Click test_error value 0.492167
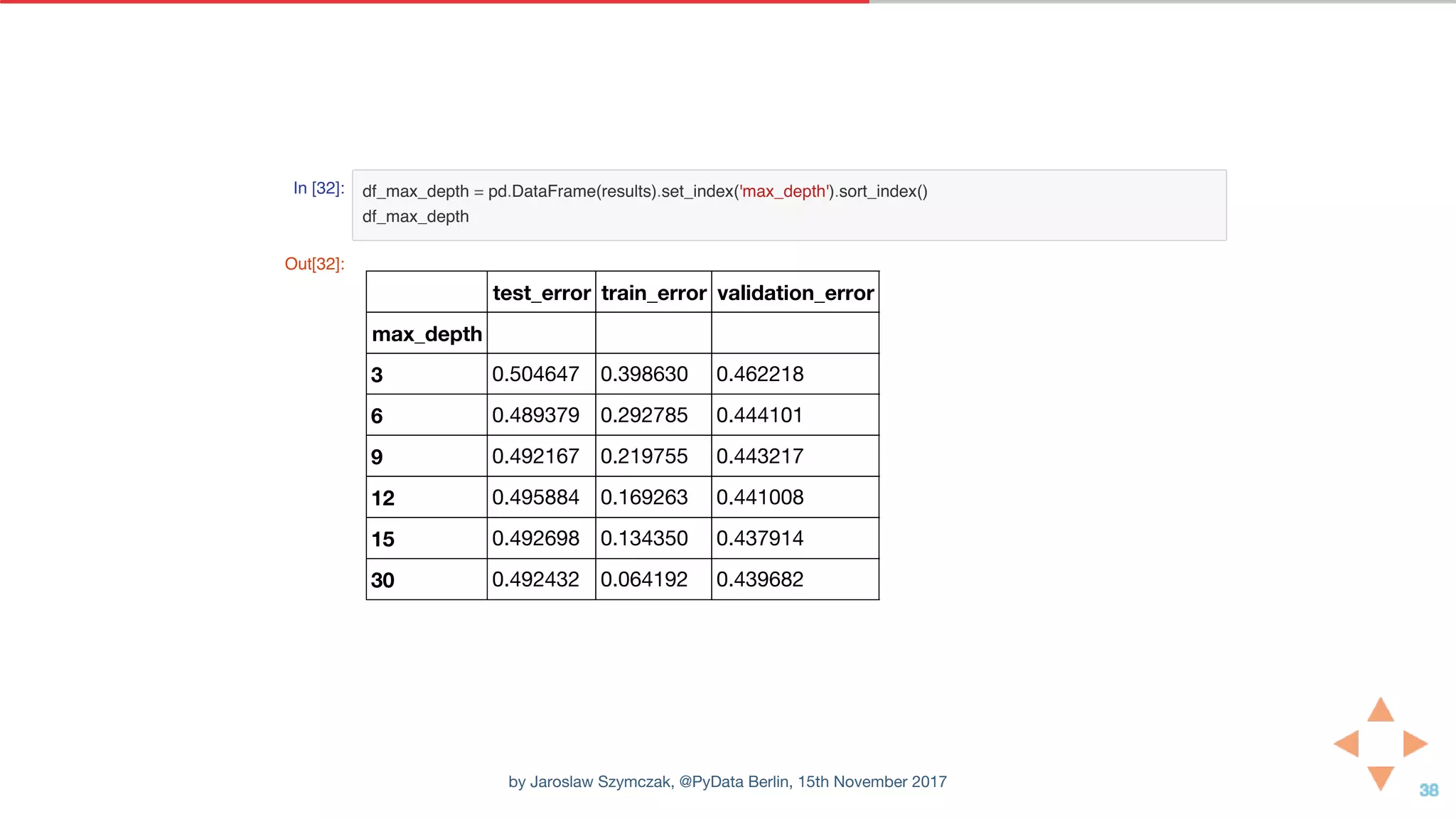The width and height of the screenshot is (1456, 819). point(535,456)
